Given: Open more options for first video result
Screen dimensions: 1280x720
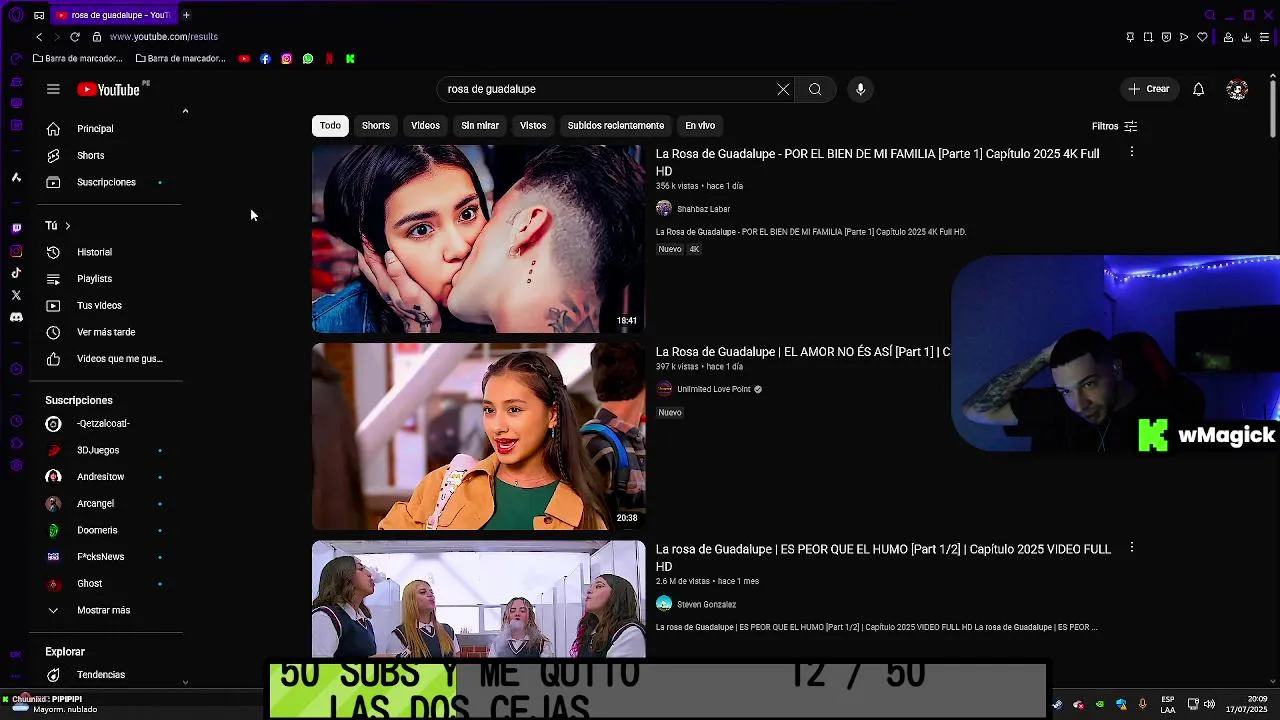Looking at the screenshot, I should [1131, 152].
